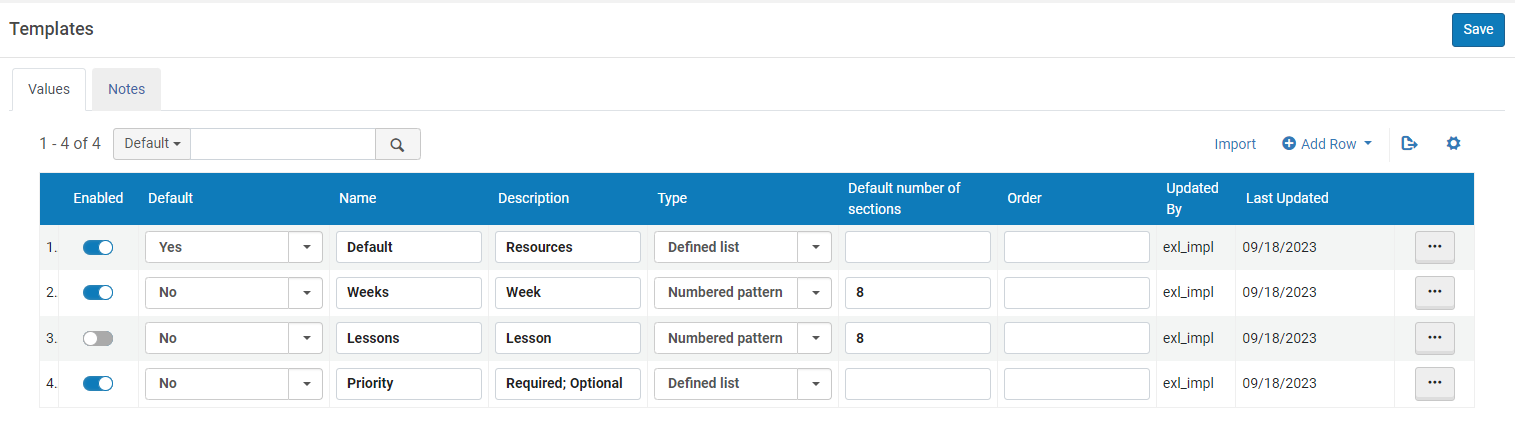This screenshot has height=423, width=1515.
Task: Edit the Name field containing Weeks
Action: pos(409,292)
